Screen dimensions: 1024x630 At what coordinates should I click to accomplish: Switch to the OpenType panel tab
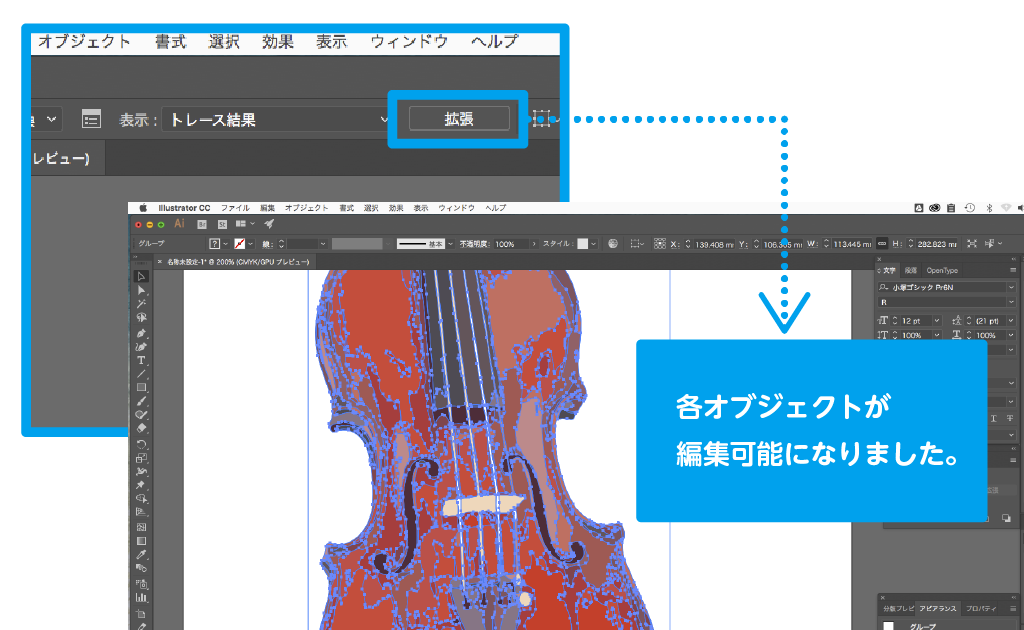point(942,270)
